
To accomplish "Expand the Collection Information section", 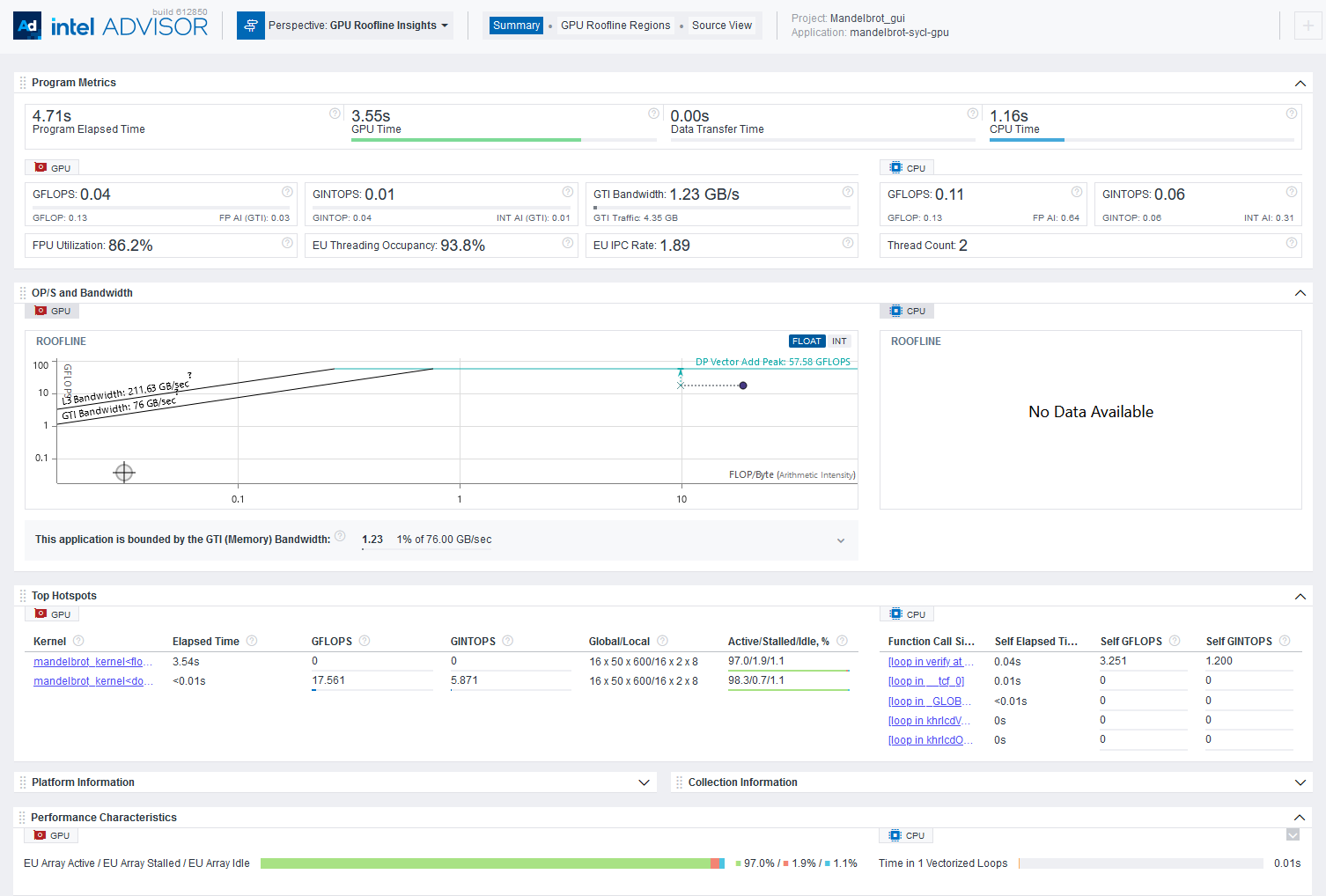I will click(1300, 782).
